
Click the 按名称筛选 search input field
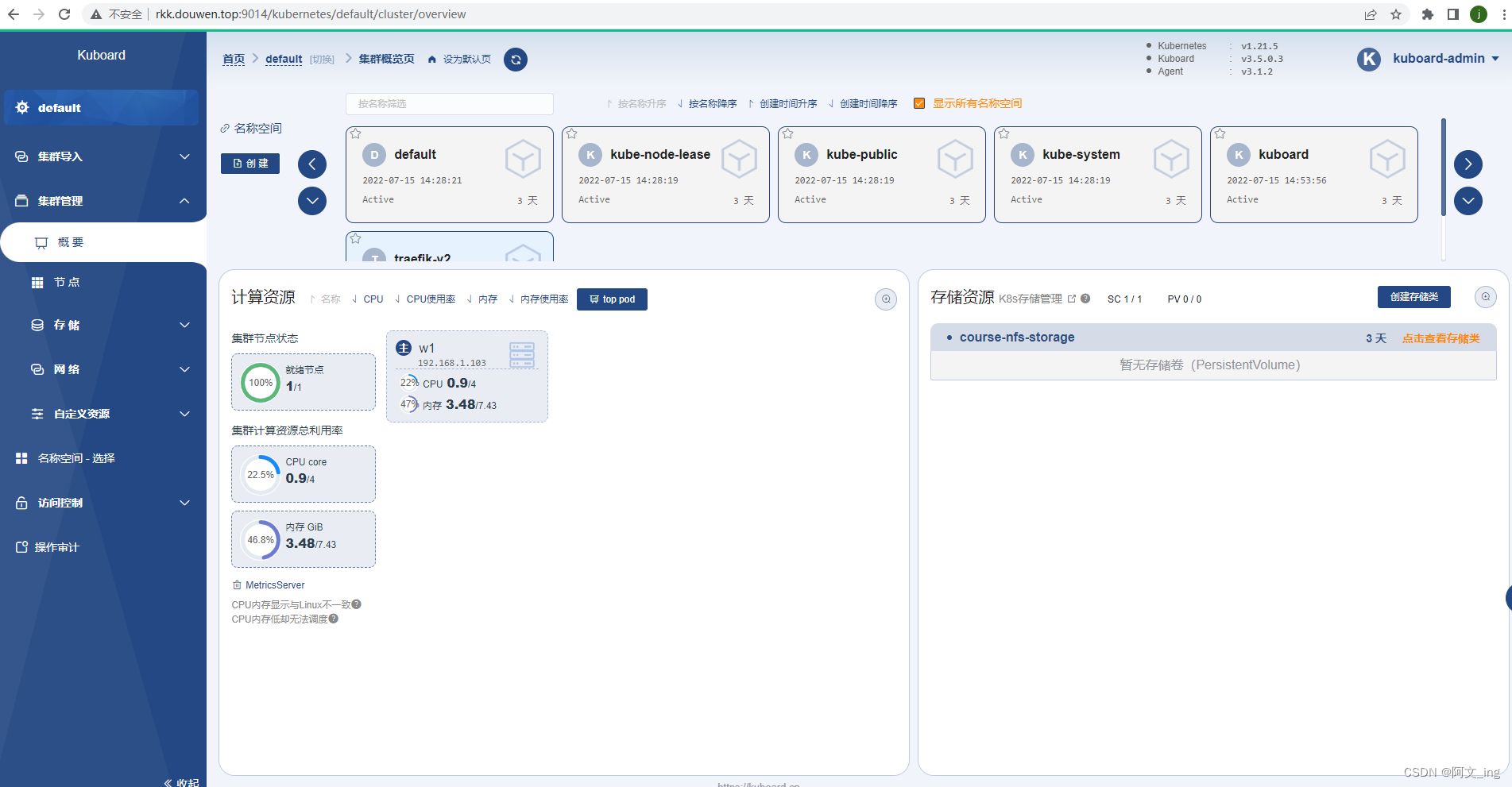[449, 103]
